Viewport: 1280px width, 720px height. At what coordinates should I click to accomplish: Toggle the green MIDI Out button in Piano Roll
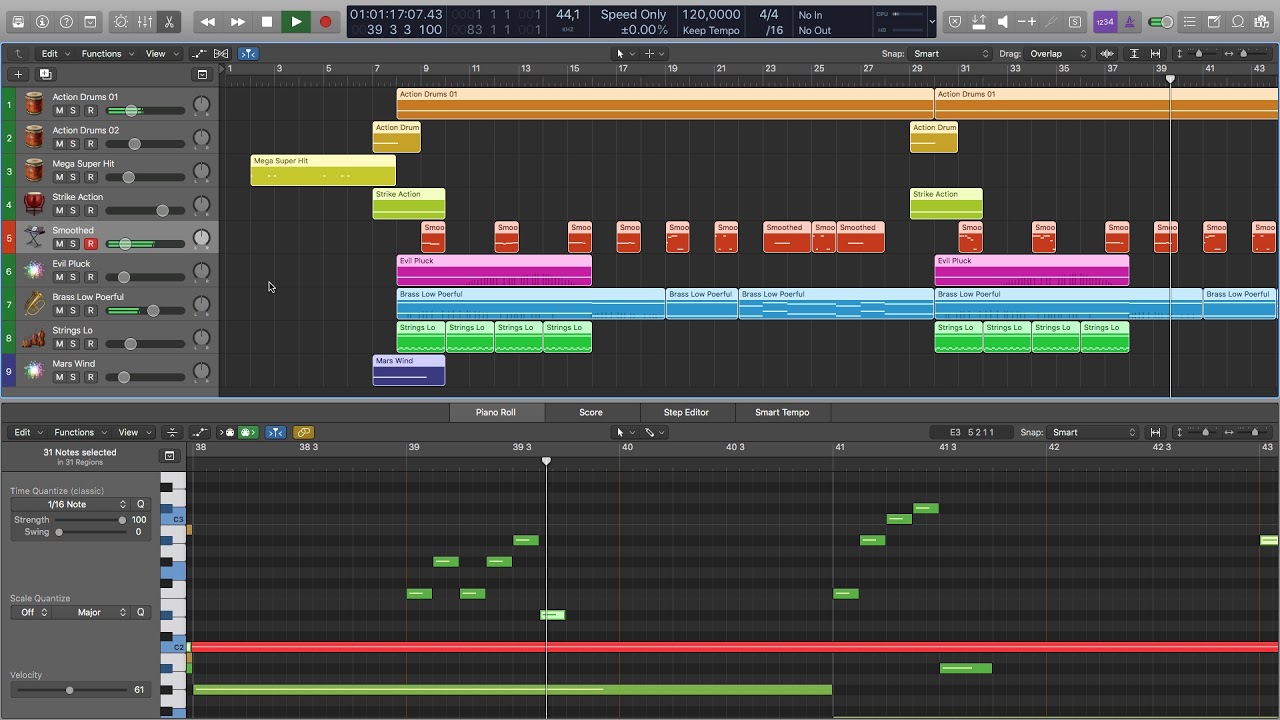click(x=248, y=432)
